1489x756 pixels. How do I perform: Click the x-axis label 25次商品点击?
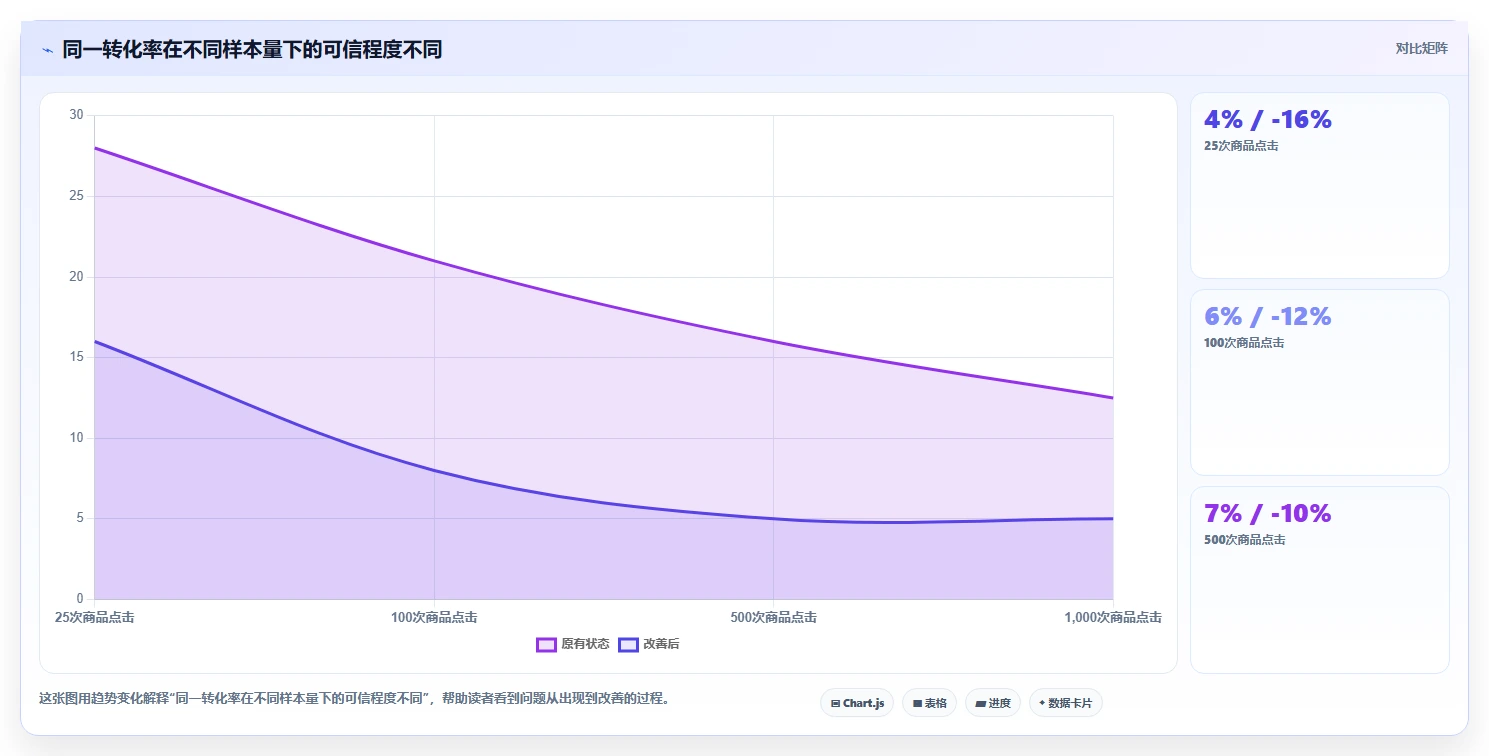click(x=95, y=618)
